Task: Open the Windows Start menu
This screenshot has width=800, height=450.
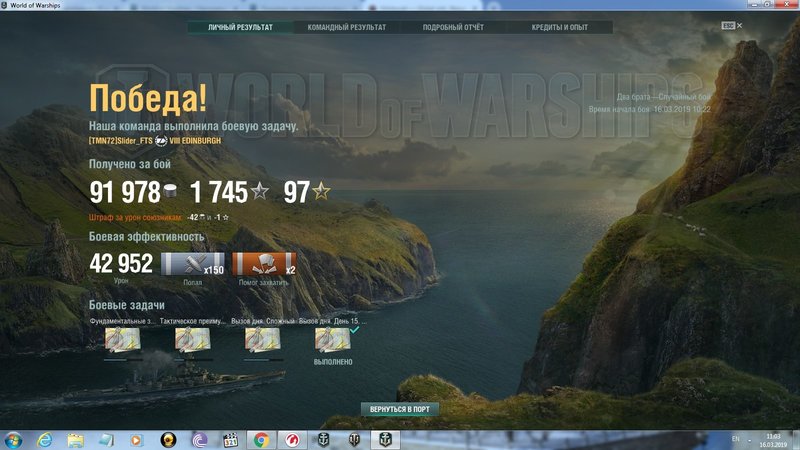Action: (13, 440)
